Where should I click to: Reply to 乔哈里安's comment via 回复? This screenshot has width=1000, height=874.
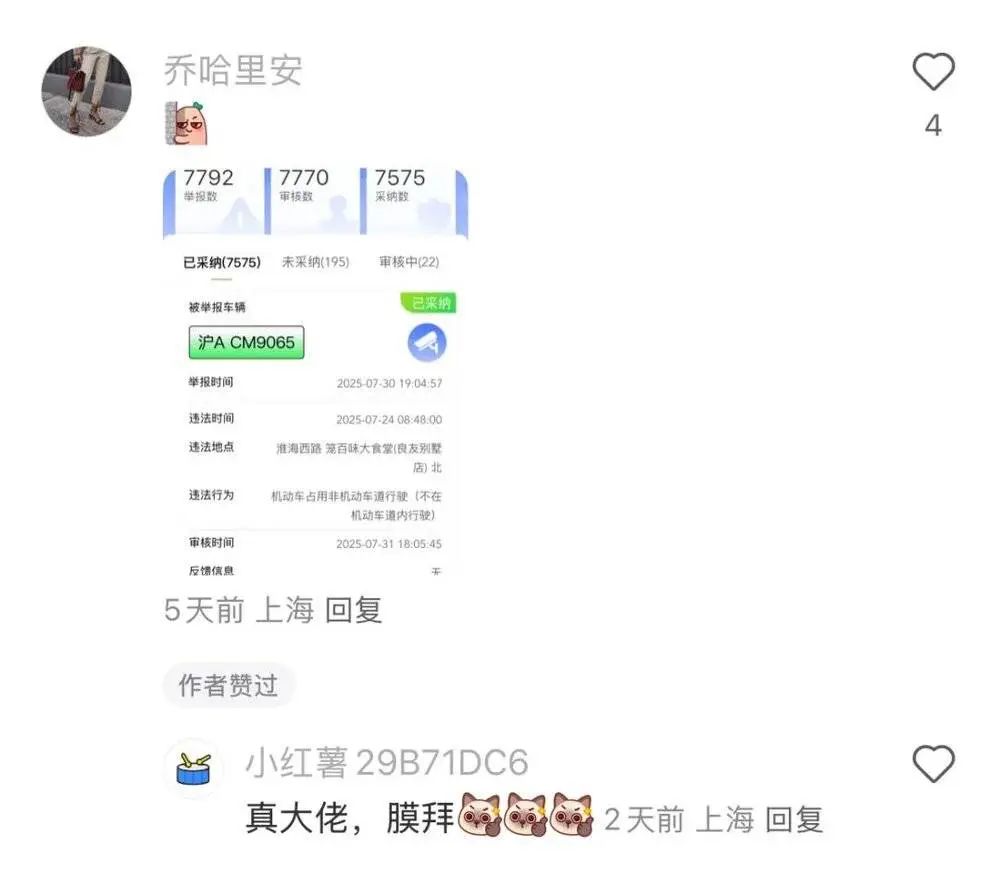tap(353, 610)
